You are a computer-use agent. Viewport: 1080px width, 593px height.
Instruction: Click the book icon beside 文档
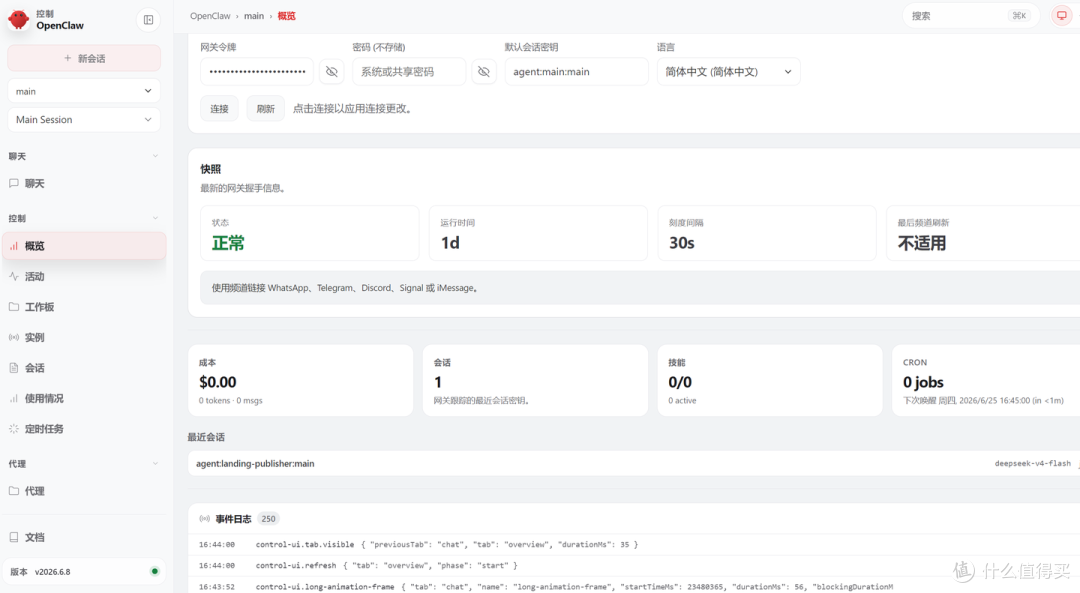coord(14,537)
